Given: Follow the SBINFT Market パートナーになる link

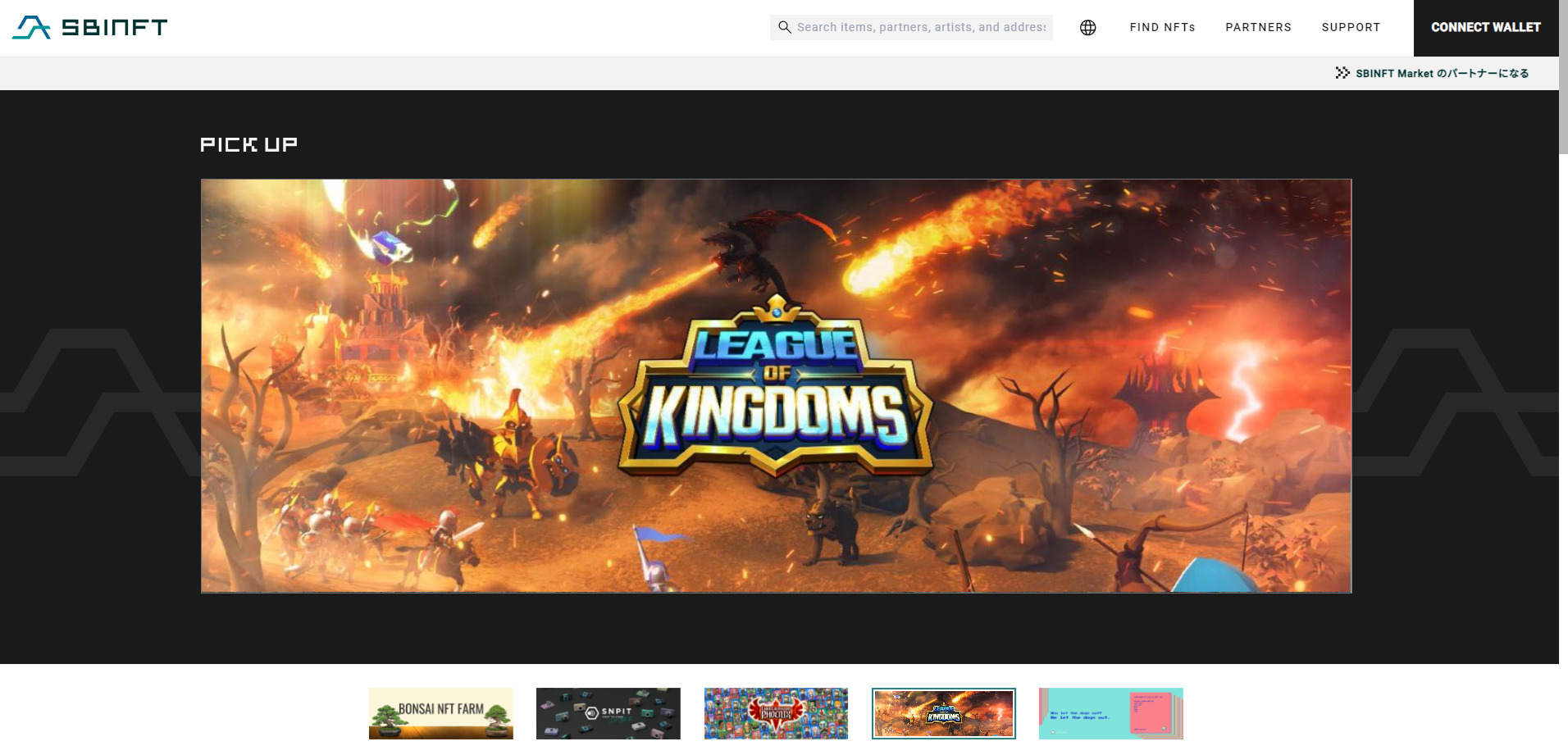Looking at the screenshot, I should (1442, 73).
